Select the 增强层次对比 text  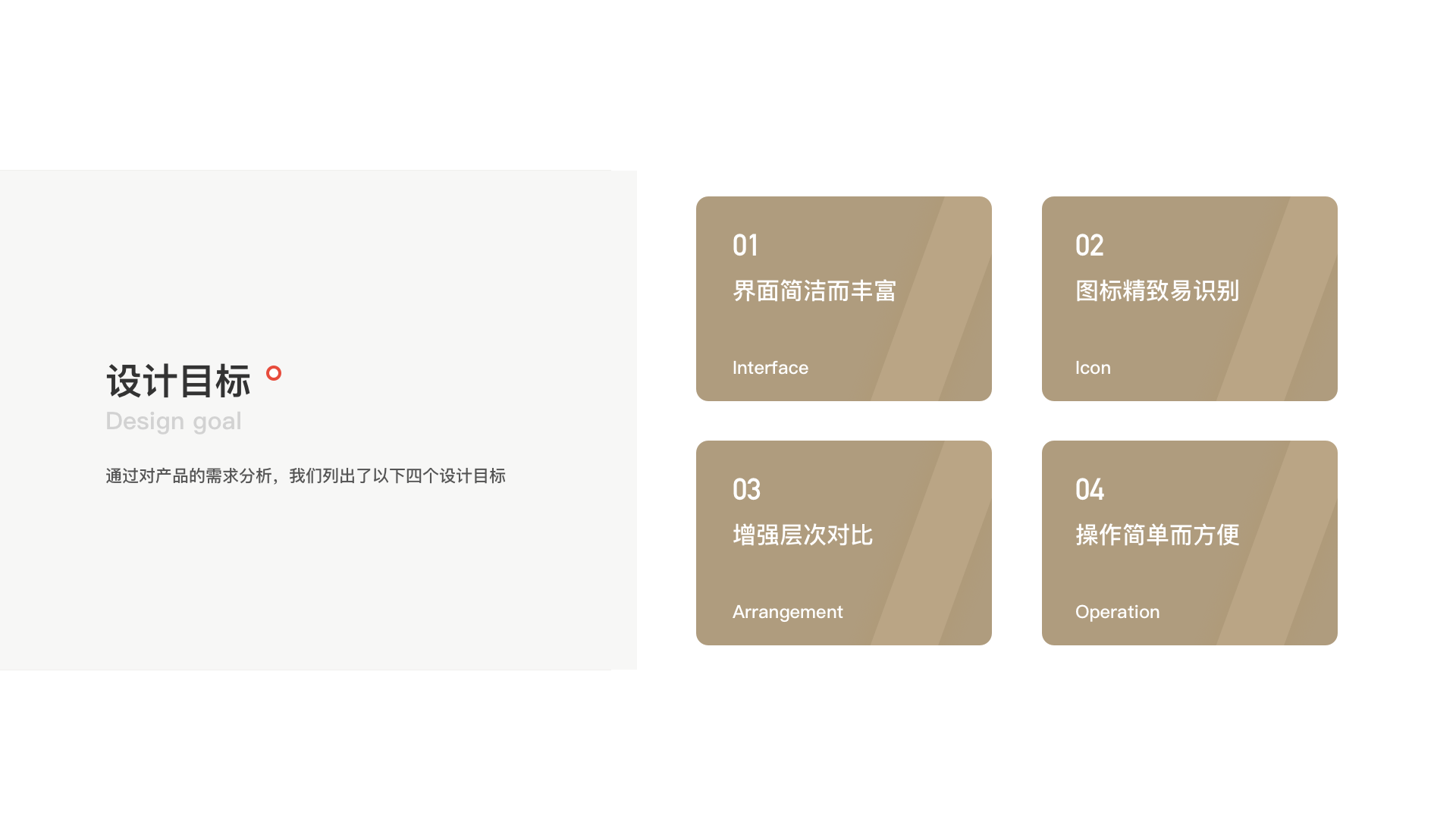pos(803,535)
